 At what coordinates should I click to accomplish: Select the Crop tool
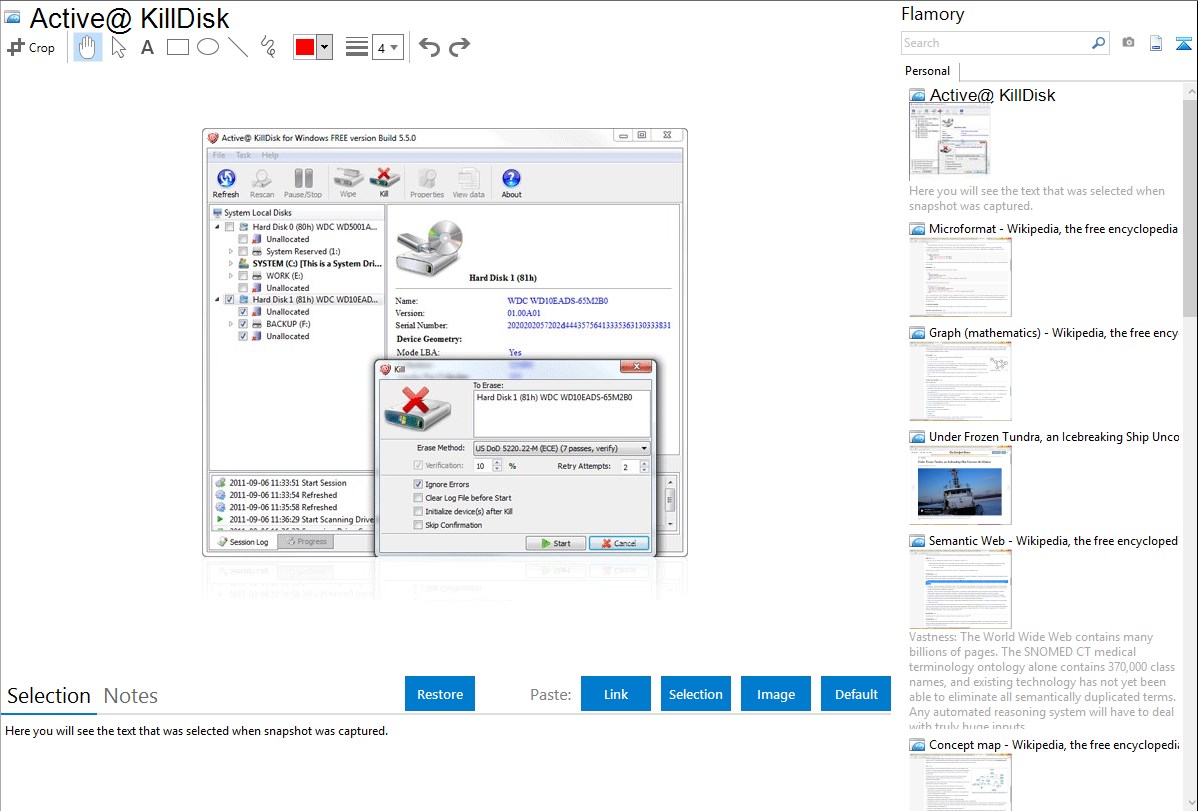[31, 47]
